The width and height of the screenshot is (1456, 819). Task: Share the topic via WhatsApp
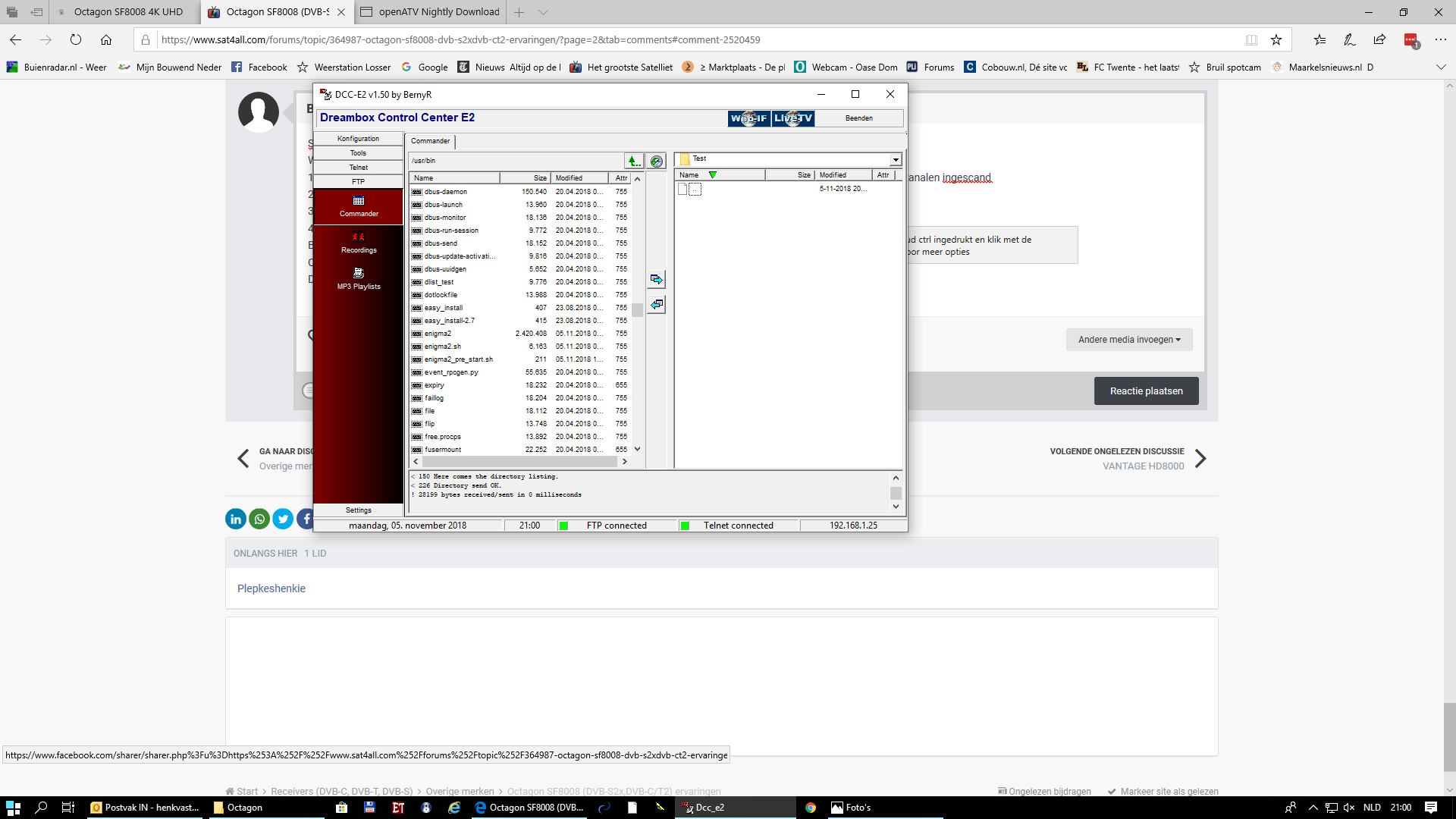coord(259,519)
